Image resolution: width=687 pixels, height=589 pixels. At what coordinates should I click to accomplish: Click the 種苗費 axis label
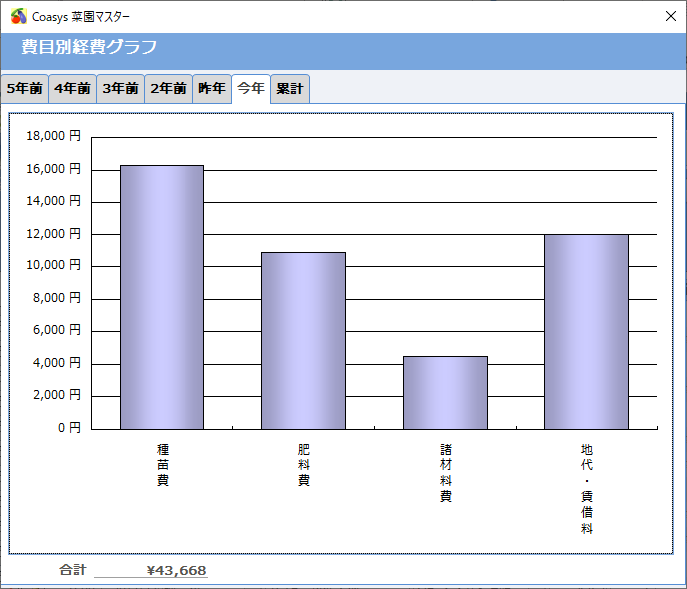[x=163, y=465]
